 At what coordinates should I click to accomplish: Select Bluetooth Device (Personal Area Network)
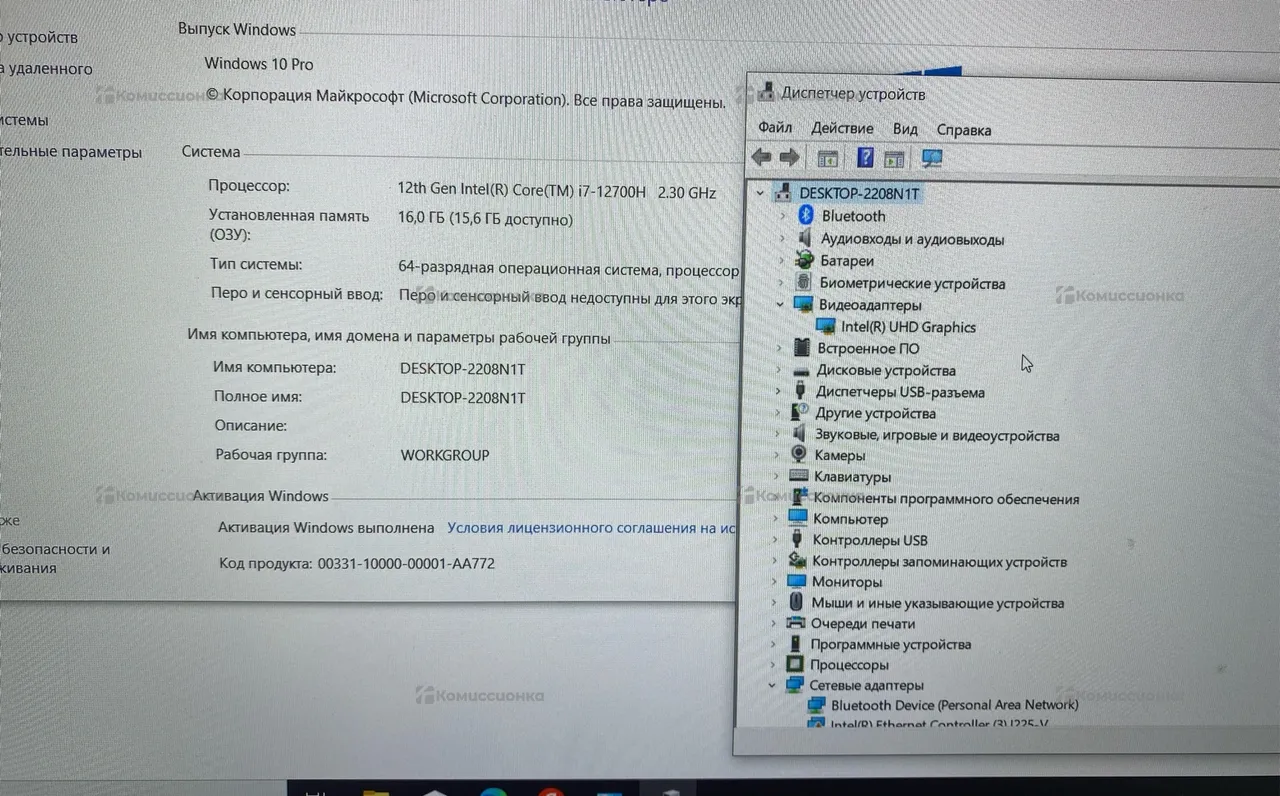(955, 705)
